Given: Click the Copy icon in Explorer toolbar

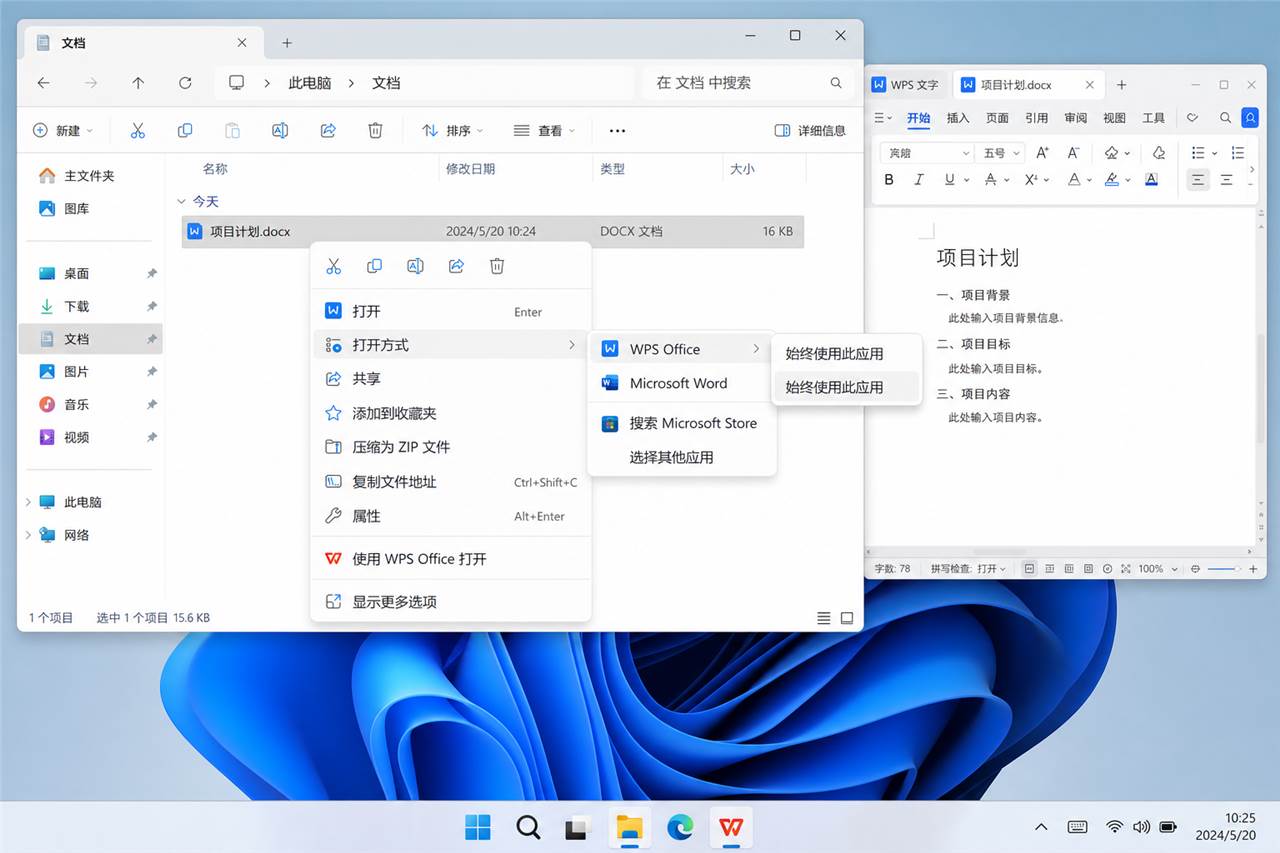Looking at the screenshot, I should point(185,131).
